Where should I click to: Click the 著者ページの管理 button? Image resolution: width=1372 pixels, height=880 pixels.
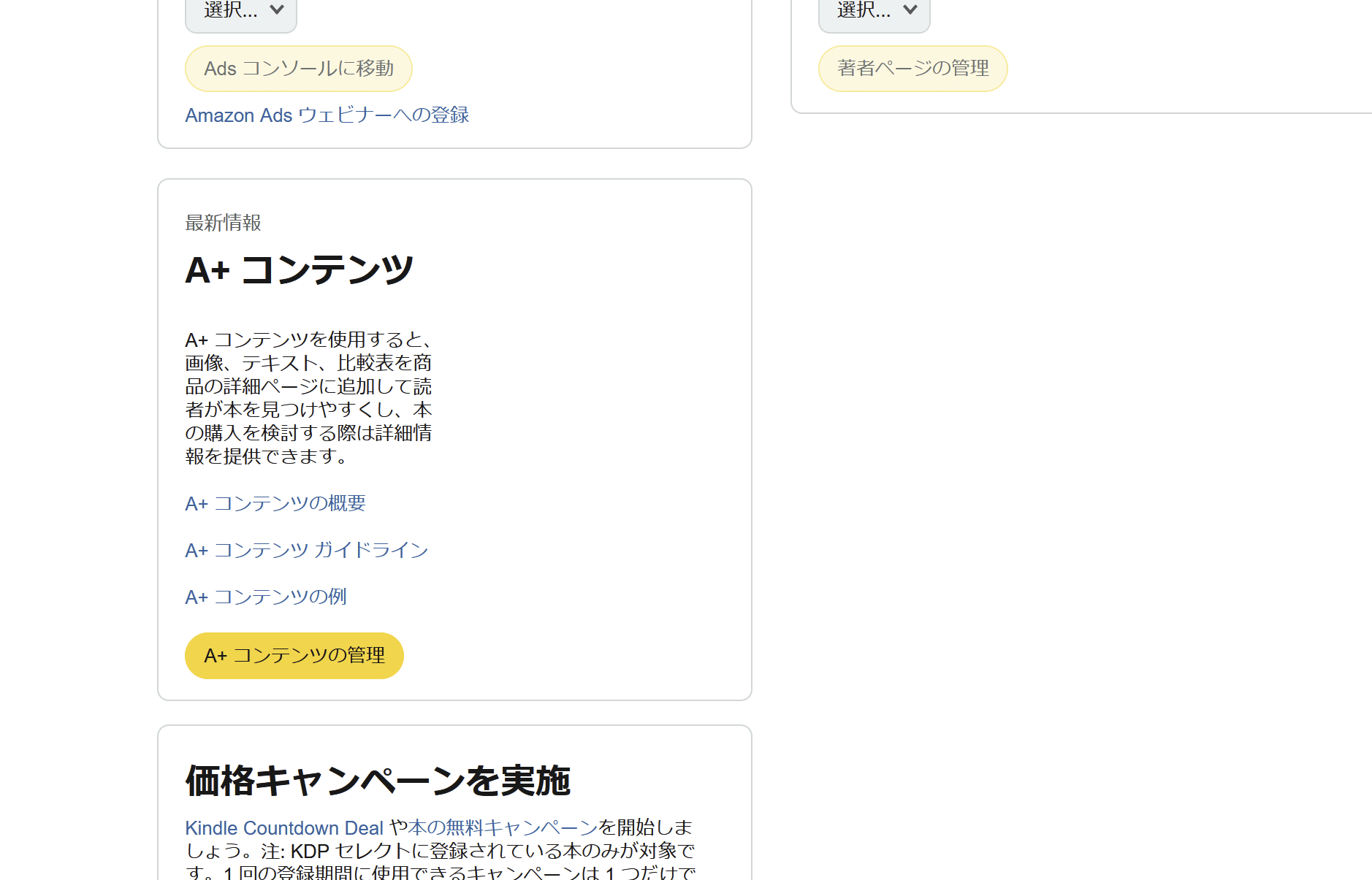(912, 68)
